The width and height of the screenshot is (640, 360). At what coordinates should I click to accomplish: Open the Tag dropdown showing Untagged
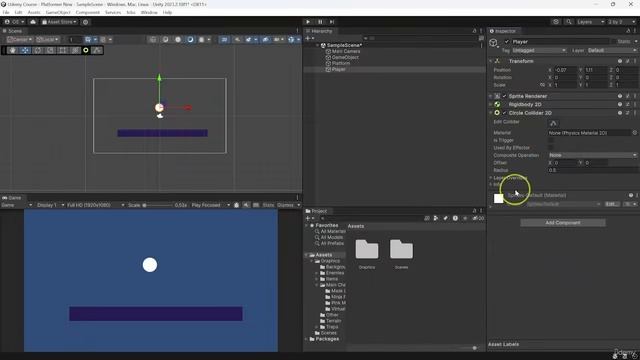[x=539, y=50]
